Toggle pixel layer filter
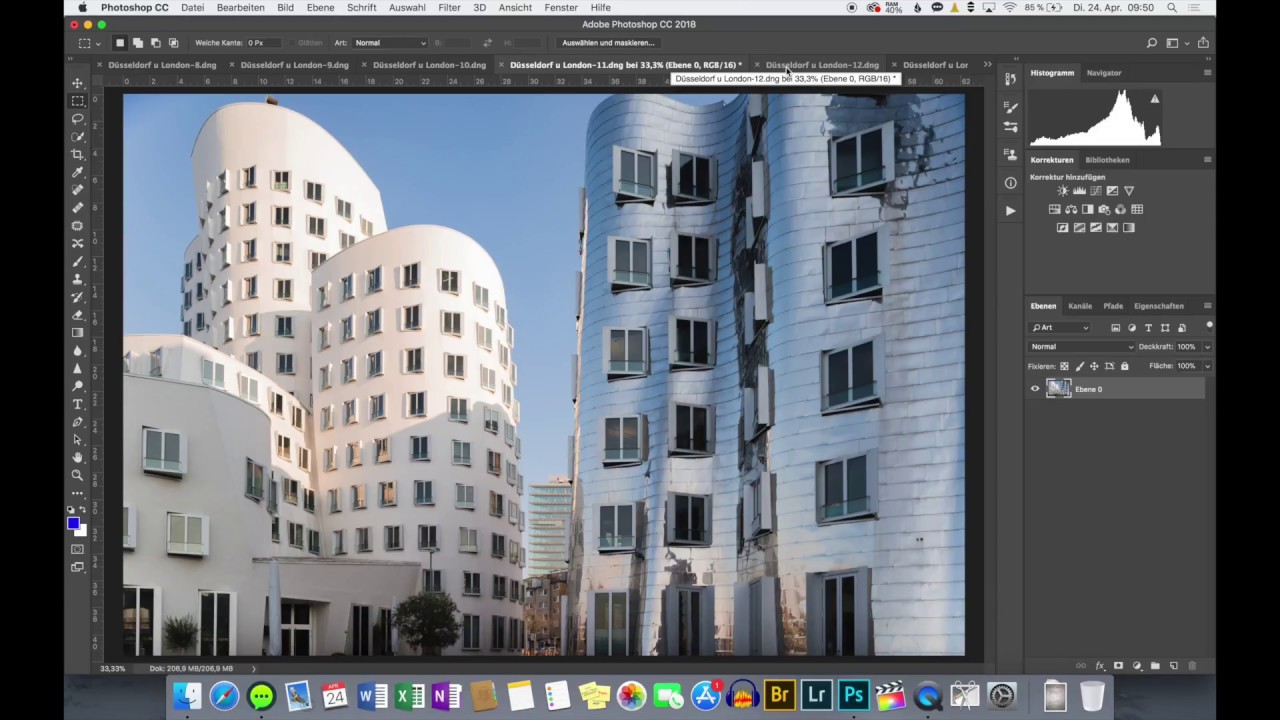Screen dimensions: 1280x720 [x=1116, y=328]
